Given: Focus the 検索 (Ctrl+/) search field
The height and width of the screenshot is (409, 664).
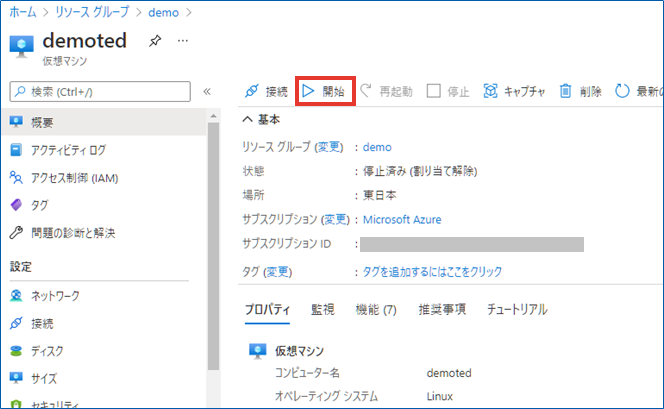Looking at the screenshot, I should [x=100, y=91].
